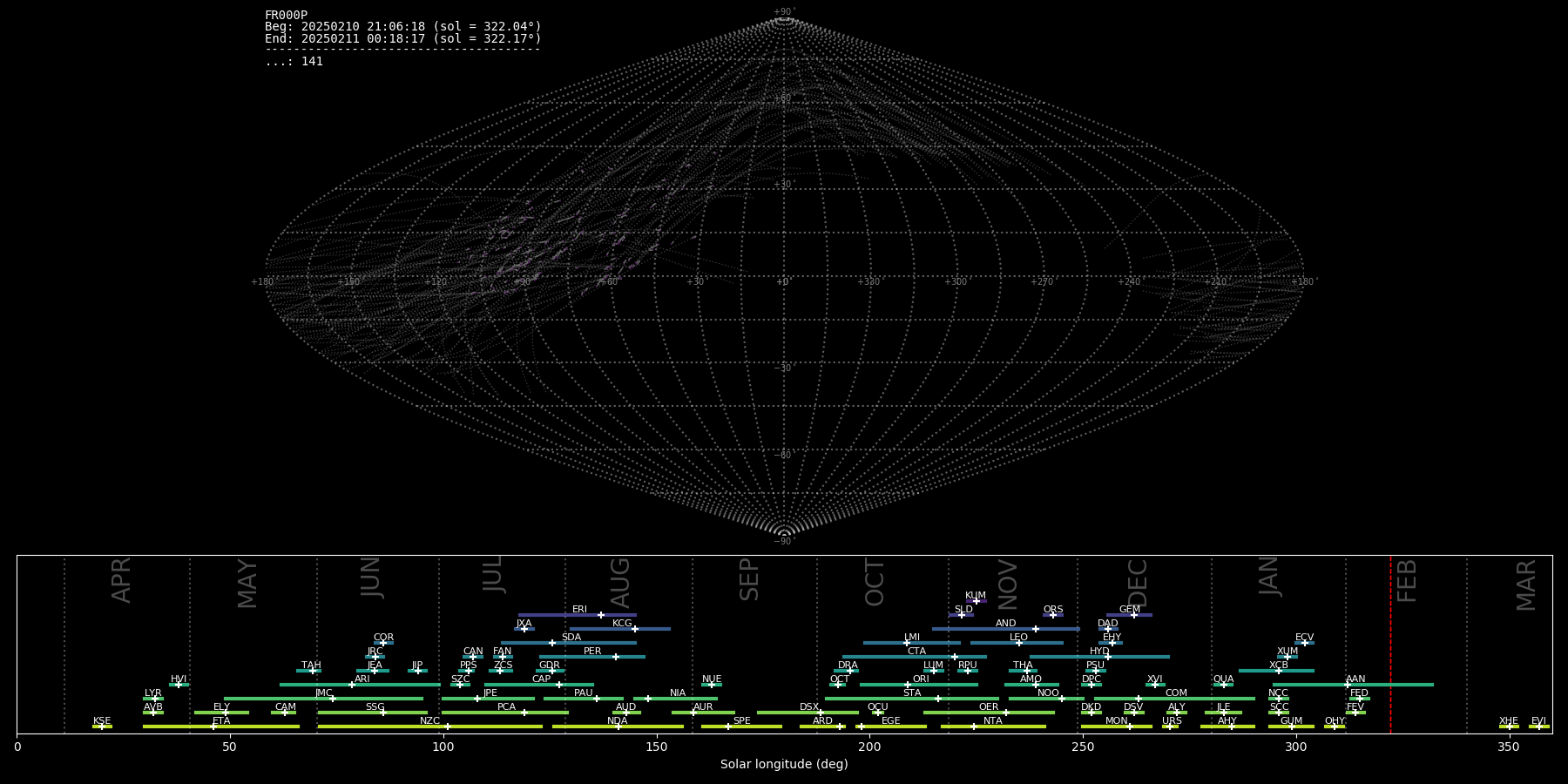Click the STA shower label
The height and width of the screenshot is (784, 1568).
(912, 693)
